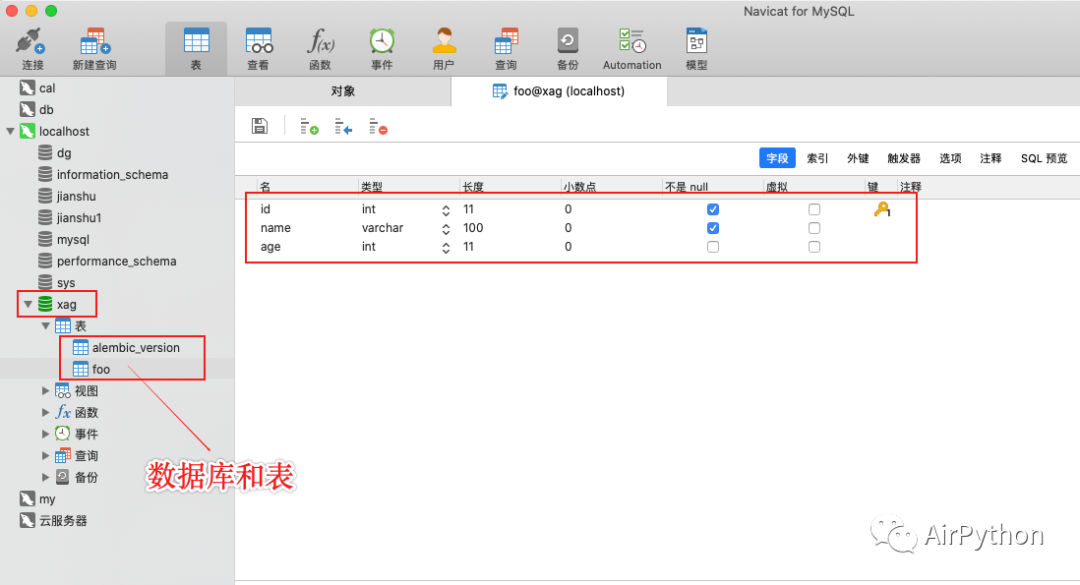Expand the 视图 tree node

click(x=44, y=390)
